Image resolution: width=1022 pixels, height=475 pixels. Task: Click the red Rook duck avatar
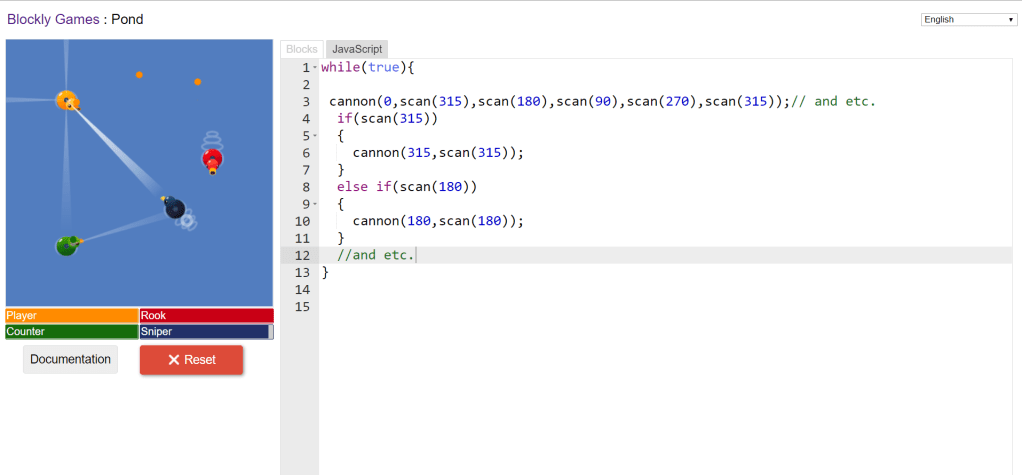[x=212, y=158]
